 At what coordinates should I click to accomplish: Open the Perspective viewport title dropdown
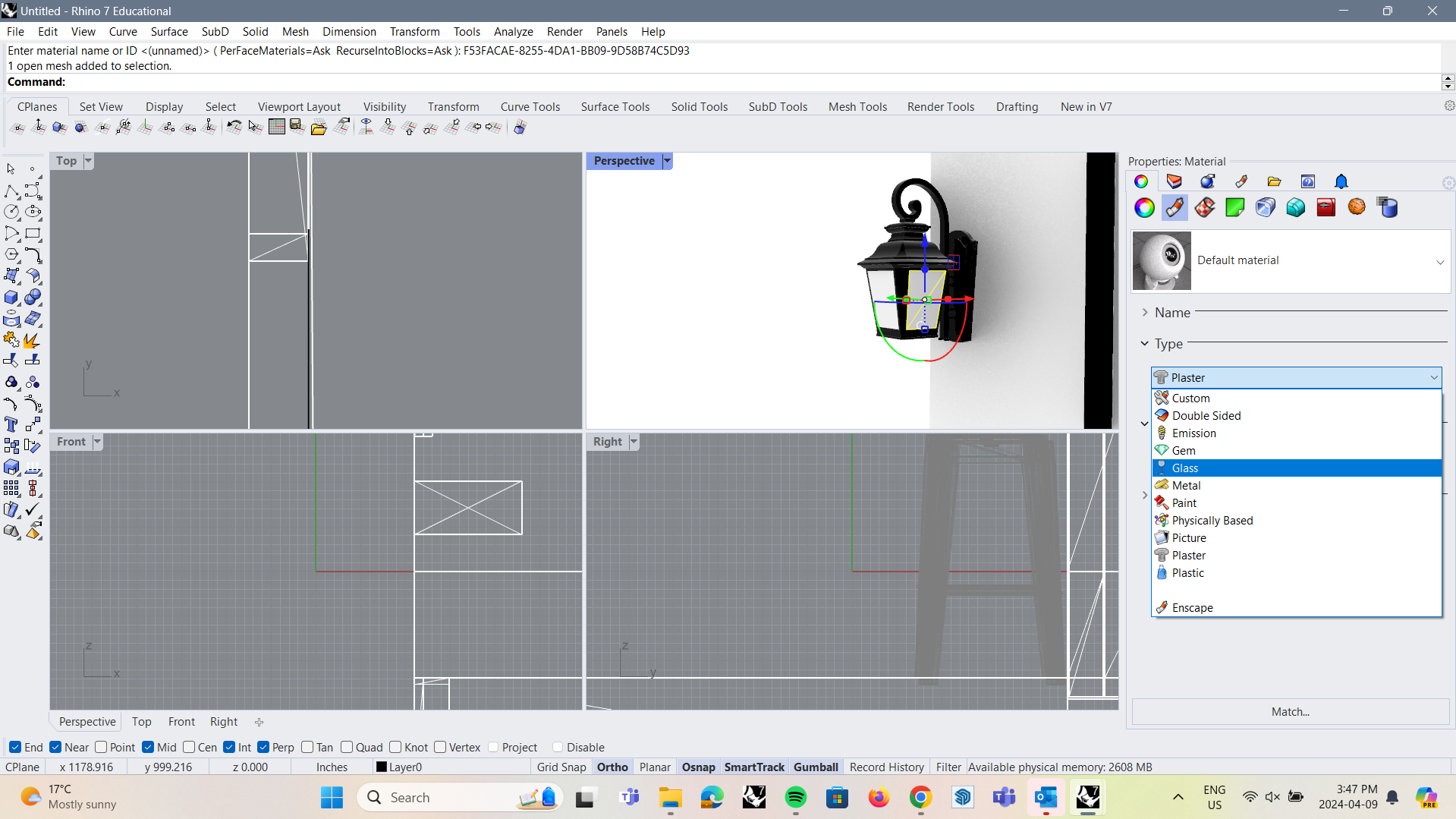666,160
